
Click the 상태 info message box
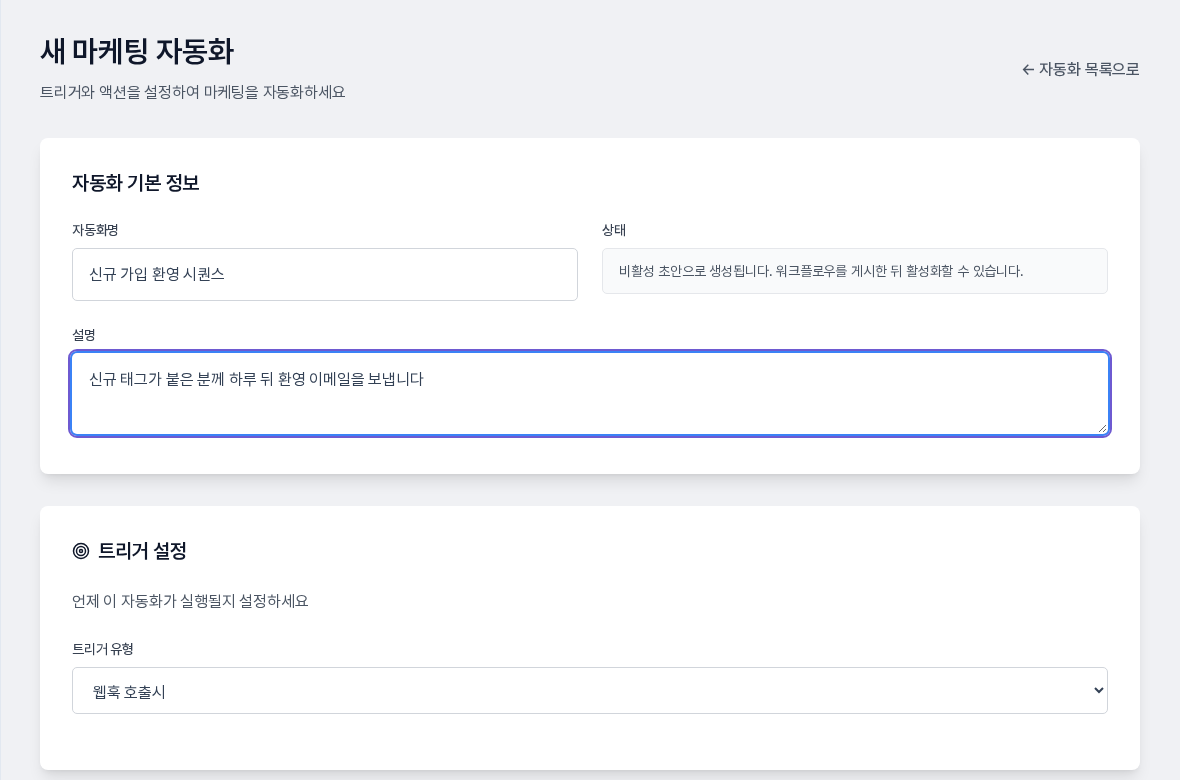855,271
